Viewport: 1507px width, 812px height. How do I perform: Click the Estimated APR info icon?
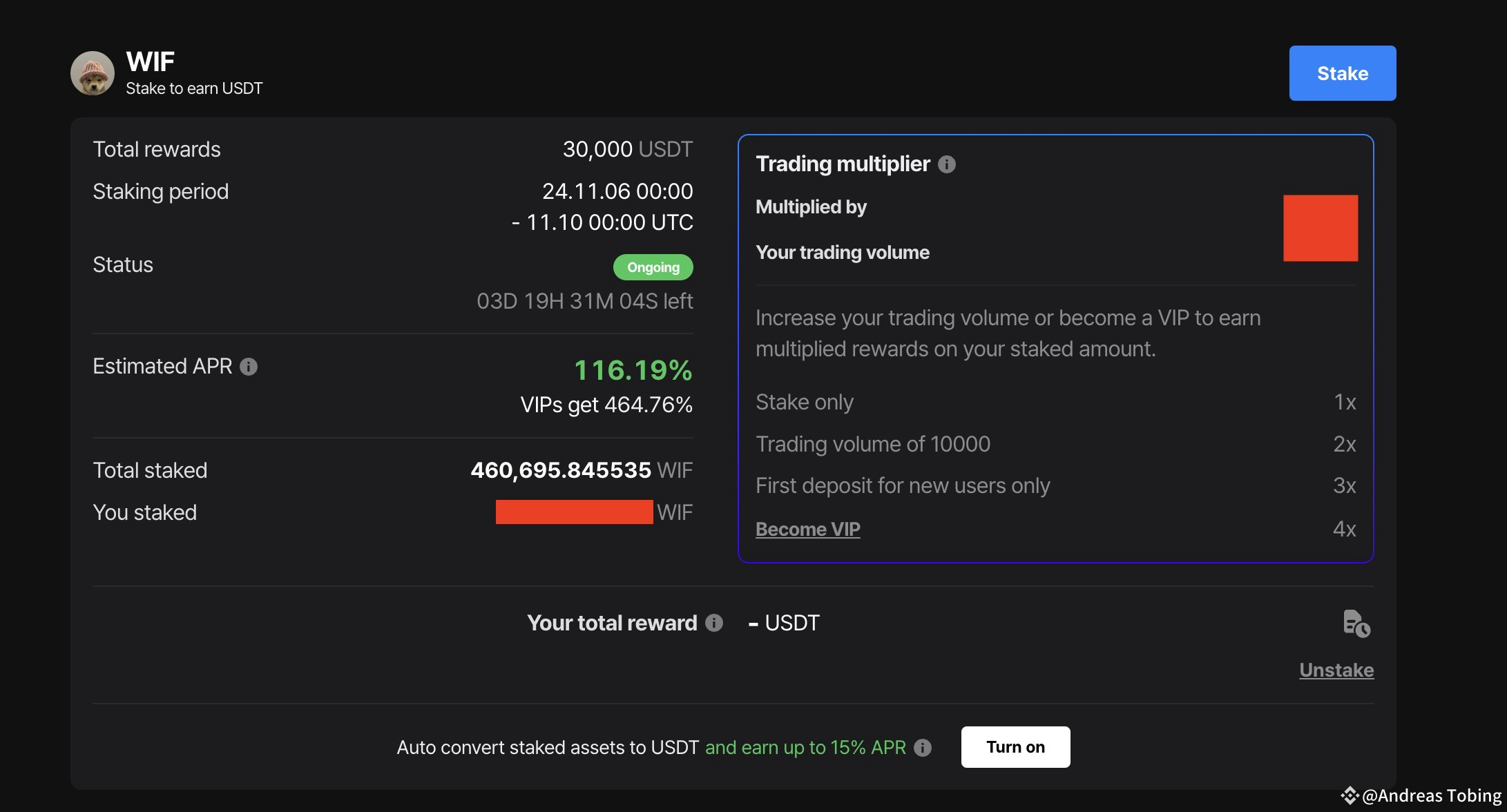coord(249,367)
